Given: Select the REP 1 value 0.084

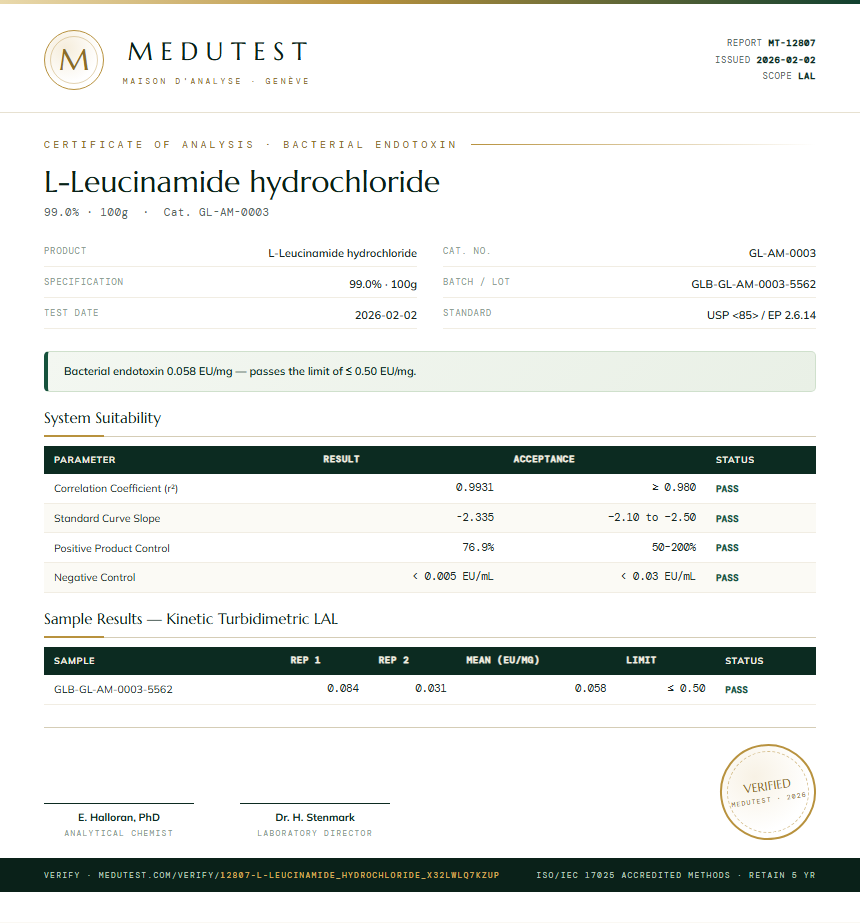Looking at the screenshot, I should click(x=343, y=688).
